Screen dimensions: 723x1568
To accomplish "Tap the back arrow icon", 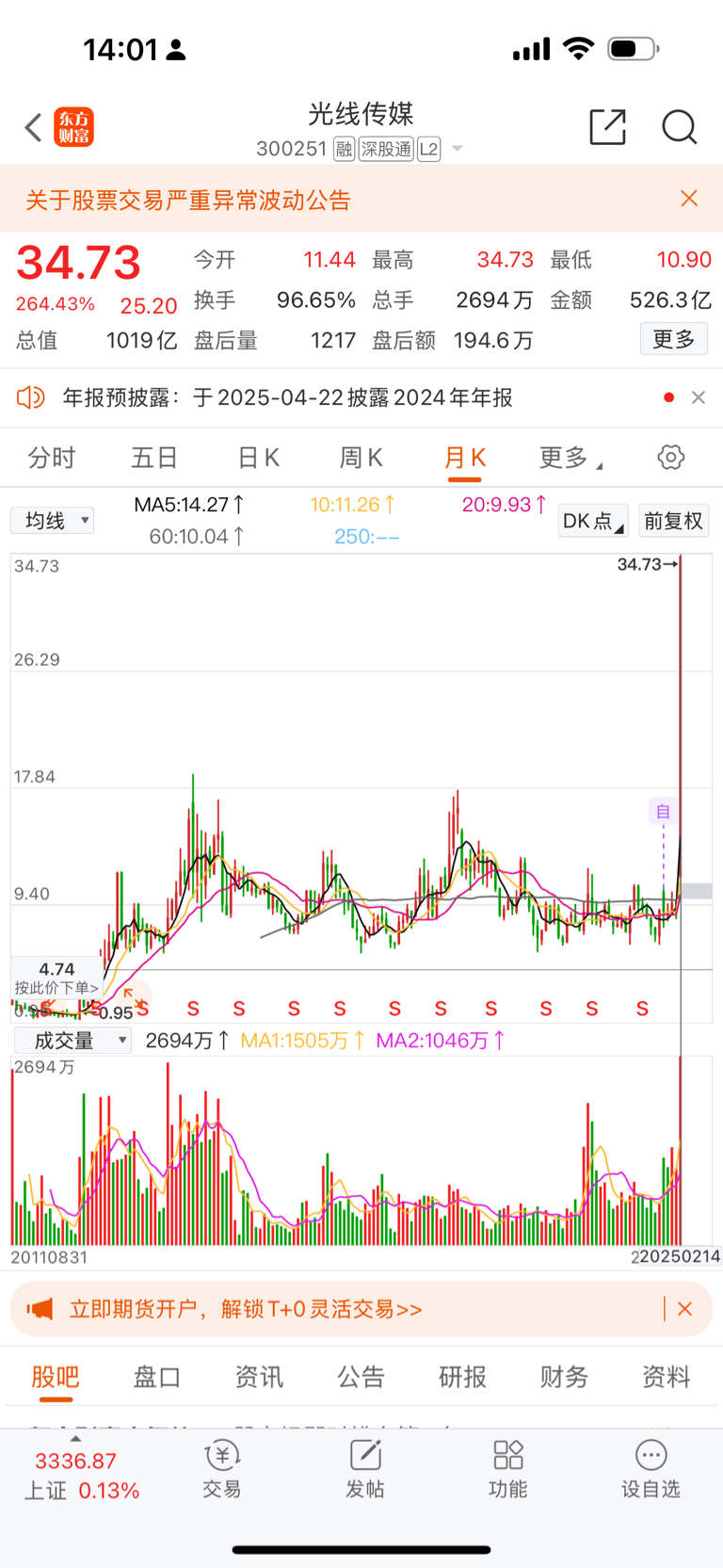I will click(33, 127).
